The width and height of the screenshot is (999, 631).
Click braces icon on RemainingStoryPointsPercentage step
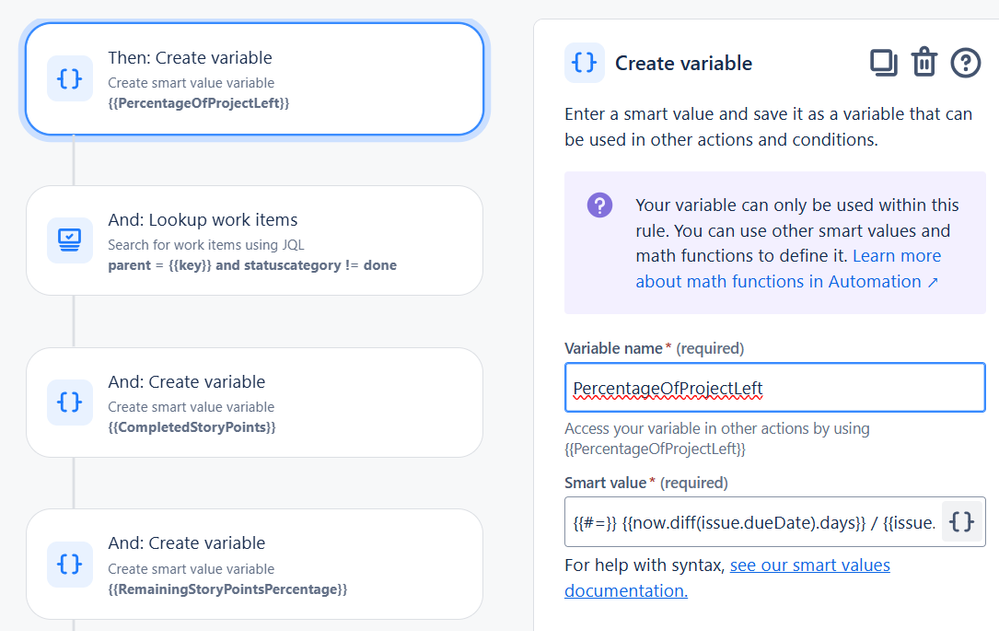[69, 564]
